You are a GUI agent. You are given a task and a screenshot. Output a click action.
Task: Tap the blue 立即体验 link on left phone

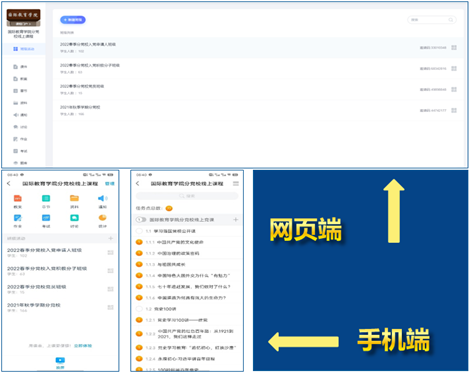[x=83, y=346]
